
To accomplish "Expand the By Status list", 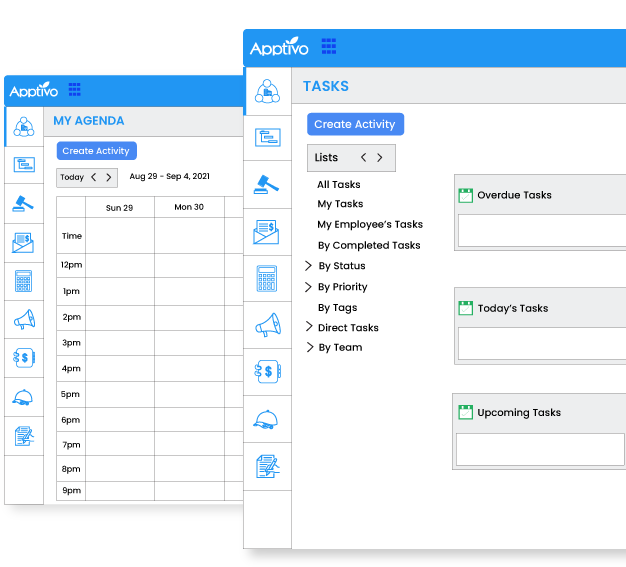I will tap(308, 266).
